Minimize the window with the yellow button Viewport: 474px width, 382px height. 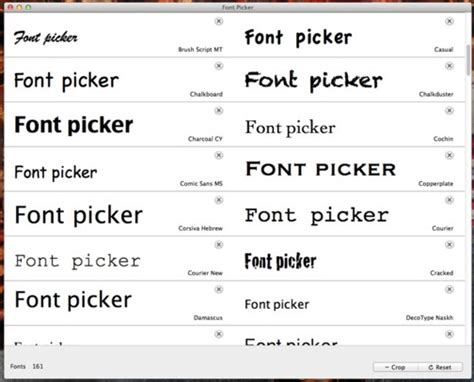point(20,7)
